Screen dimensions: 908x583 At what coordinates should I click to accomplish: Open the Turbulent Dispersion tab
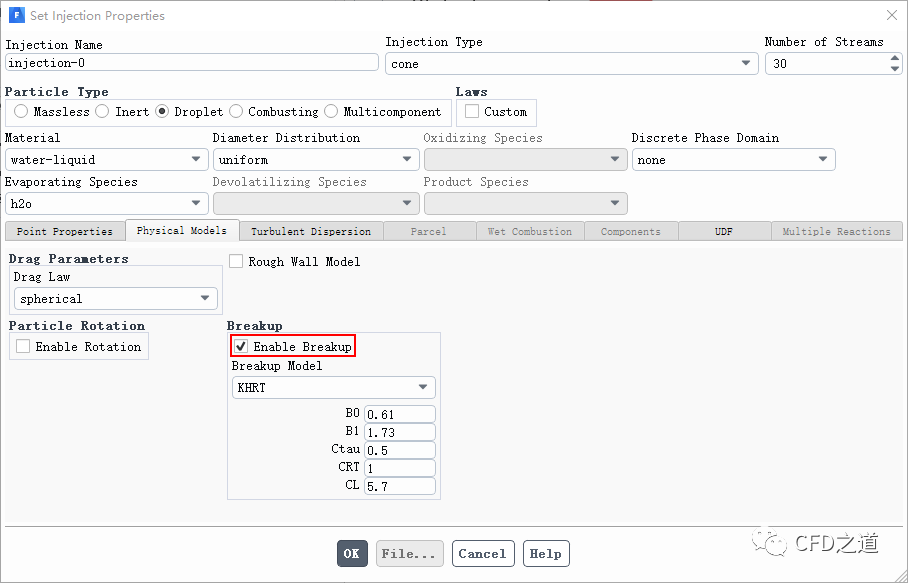point(310,231)
